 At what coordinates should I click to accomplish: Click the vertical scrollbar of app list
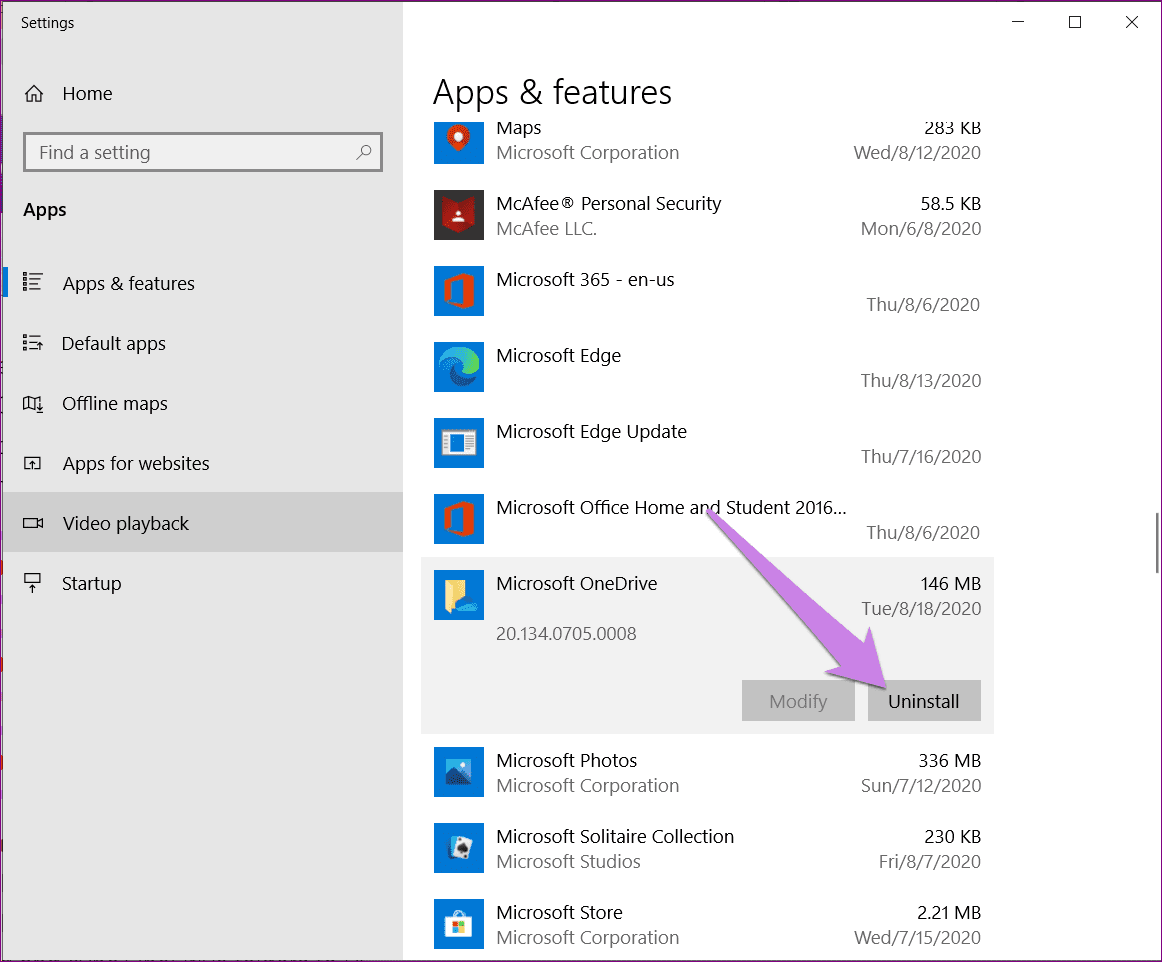click(1157, 542)
